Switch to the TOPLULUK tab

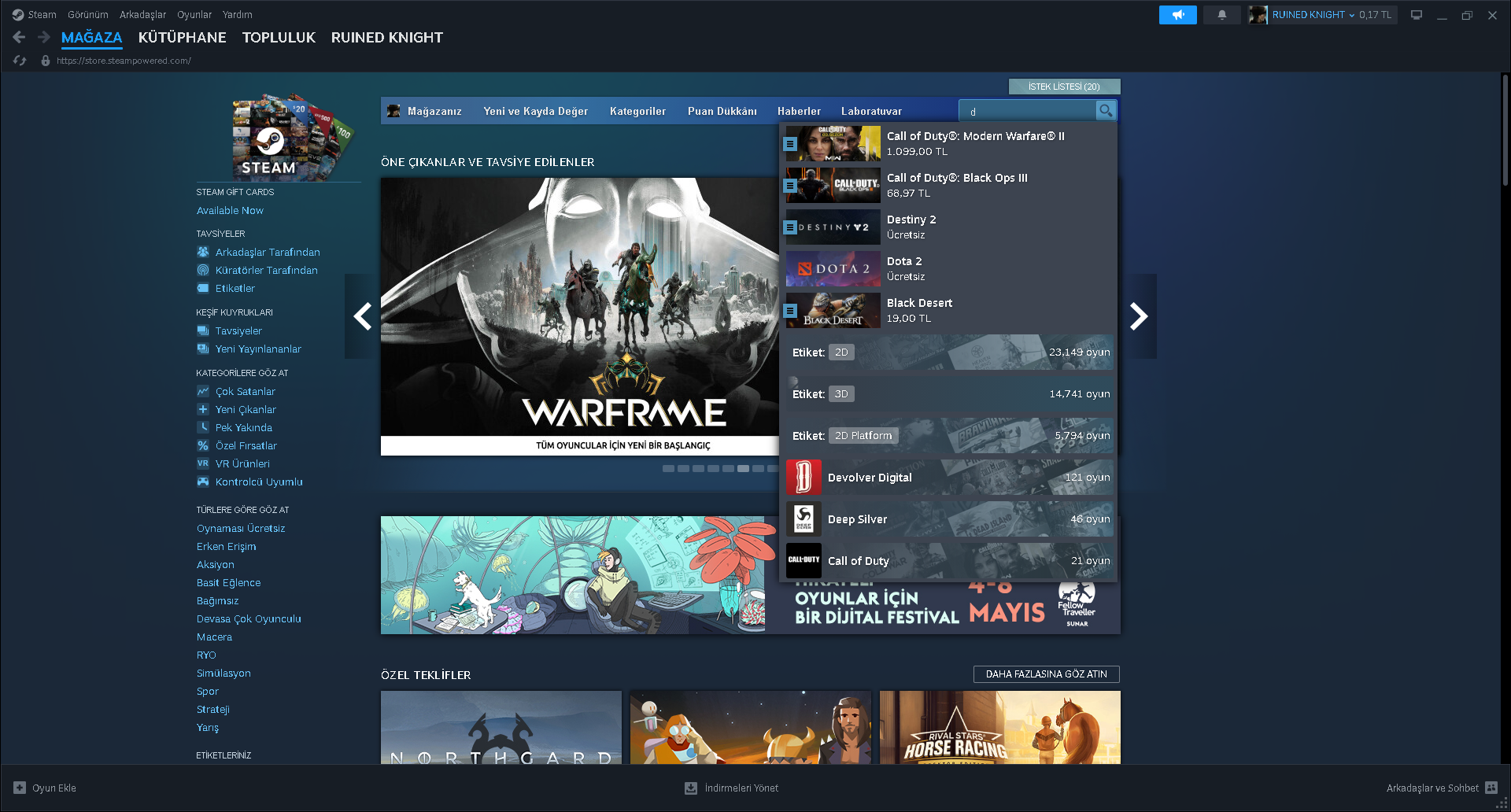[279, 37]
